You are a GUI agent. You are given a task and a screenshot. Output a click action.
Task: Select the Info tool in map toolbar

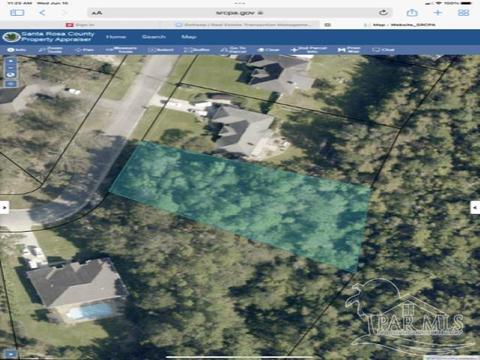click(17, 50)
